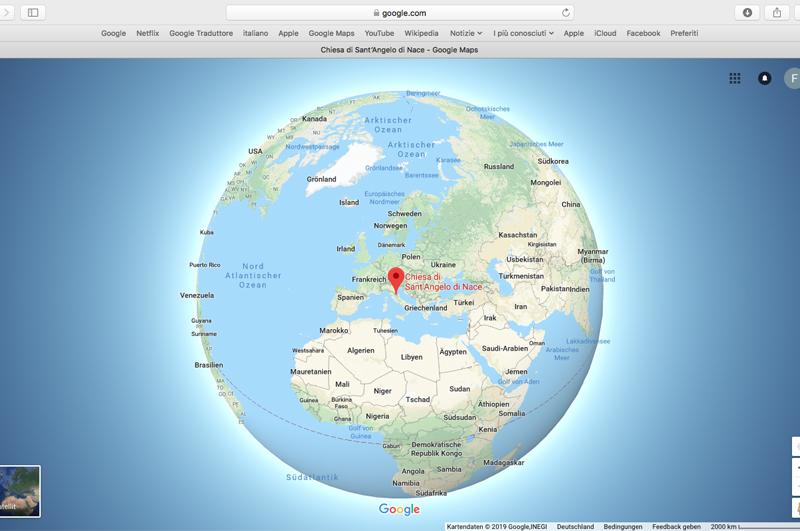Click the Bedingungen footer link
Viewport: 800px width, 531px height.
click(623, 526)
